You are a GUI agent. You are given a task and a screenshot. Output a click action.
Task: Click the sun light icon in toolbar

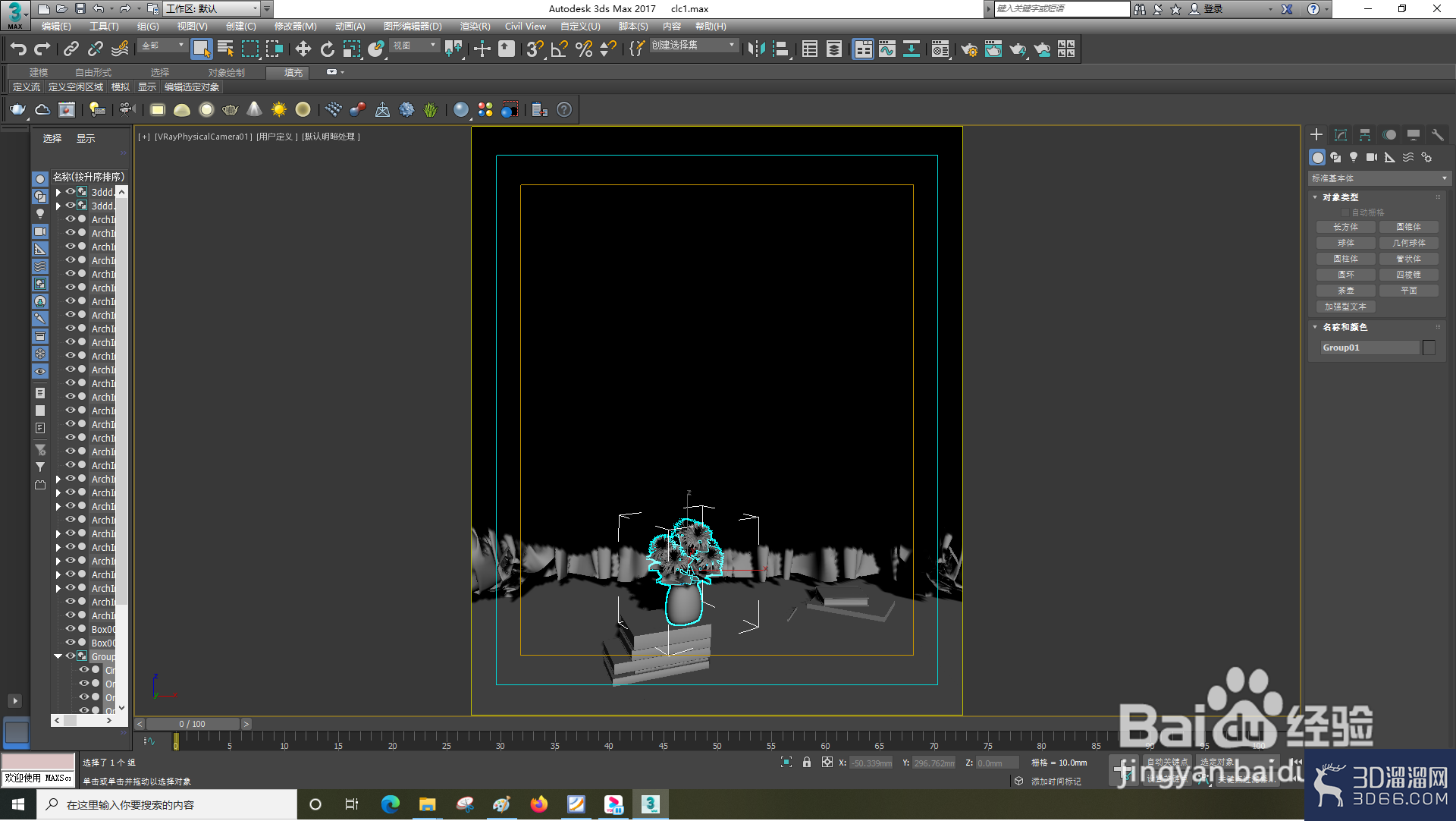(x=279, y=109)
